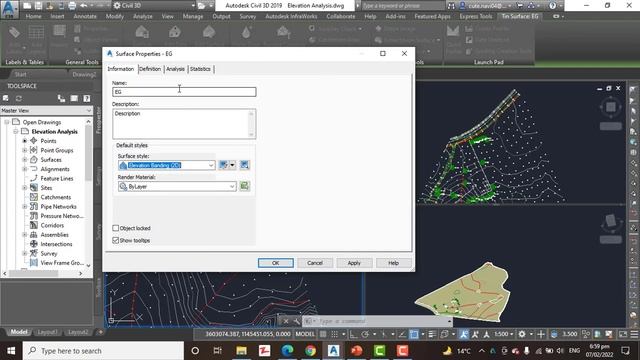Open the 1:500 annotation scale dropdown
The width and height of the screenshot is (640, 360).
pyautogui.click(x=504, y=334)
